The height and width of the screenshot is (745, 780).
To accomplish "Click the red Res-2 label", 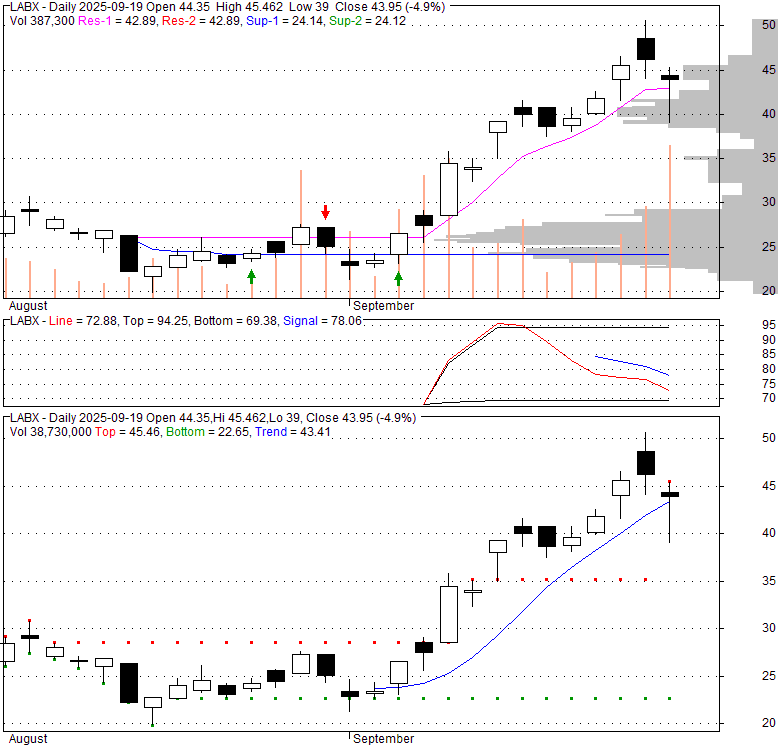I will [179, 21].
